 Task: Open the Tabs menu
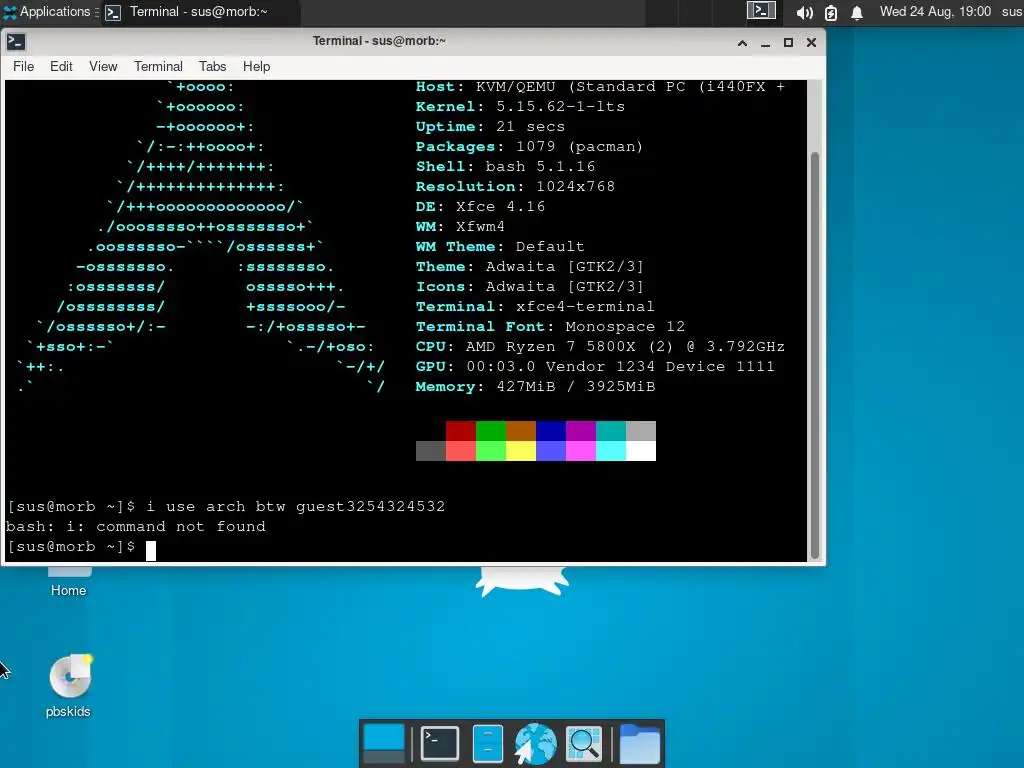tap(212, 67)
